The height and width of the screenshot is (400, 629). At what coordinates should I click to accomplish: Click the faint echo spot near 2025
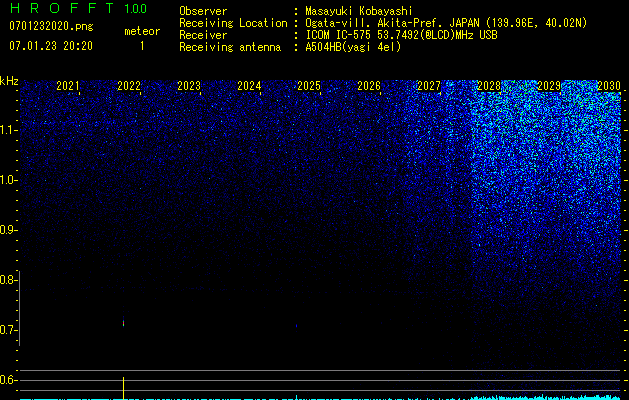tap(296, 326)
